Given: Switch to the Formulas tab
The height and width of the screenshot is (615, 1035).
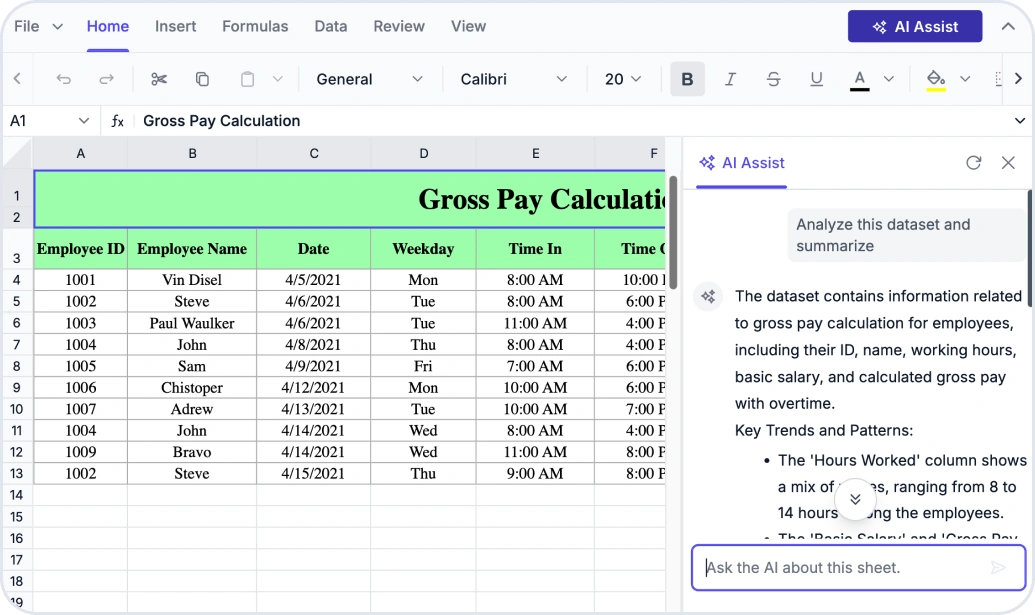Looking at the screenshot, I should (x=255, y=26).
